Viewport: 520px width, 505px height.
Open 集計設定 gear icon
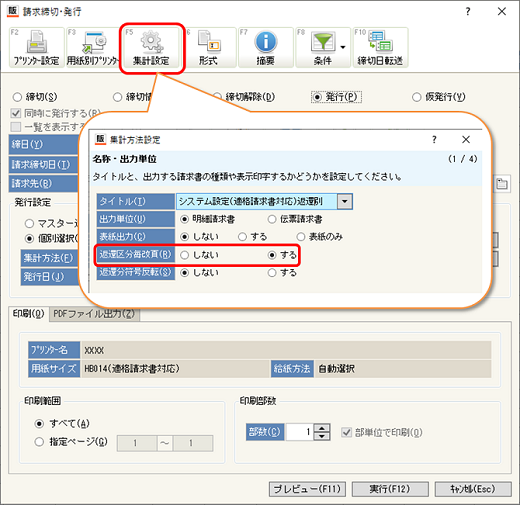coord(152,48)
